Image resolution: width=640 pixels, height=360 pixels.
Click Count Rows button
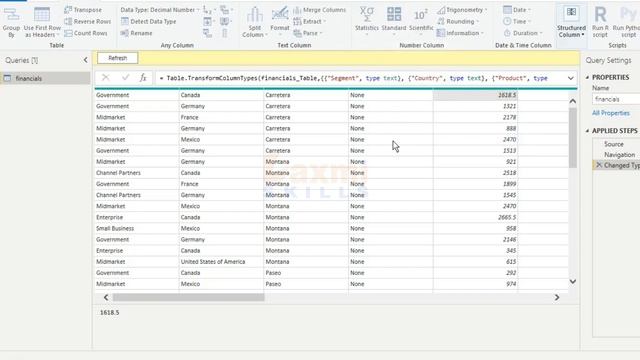(x=86, y=33)
